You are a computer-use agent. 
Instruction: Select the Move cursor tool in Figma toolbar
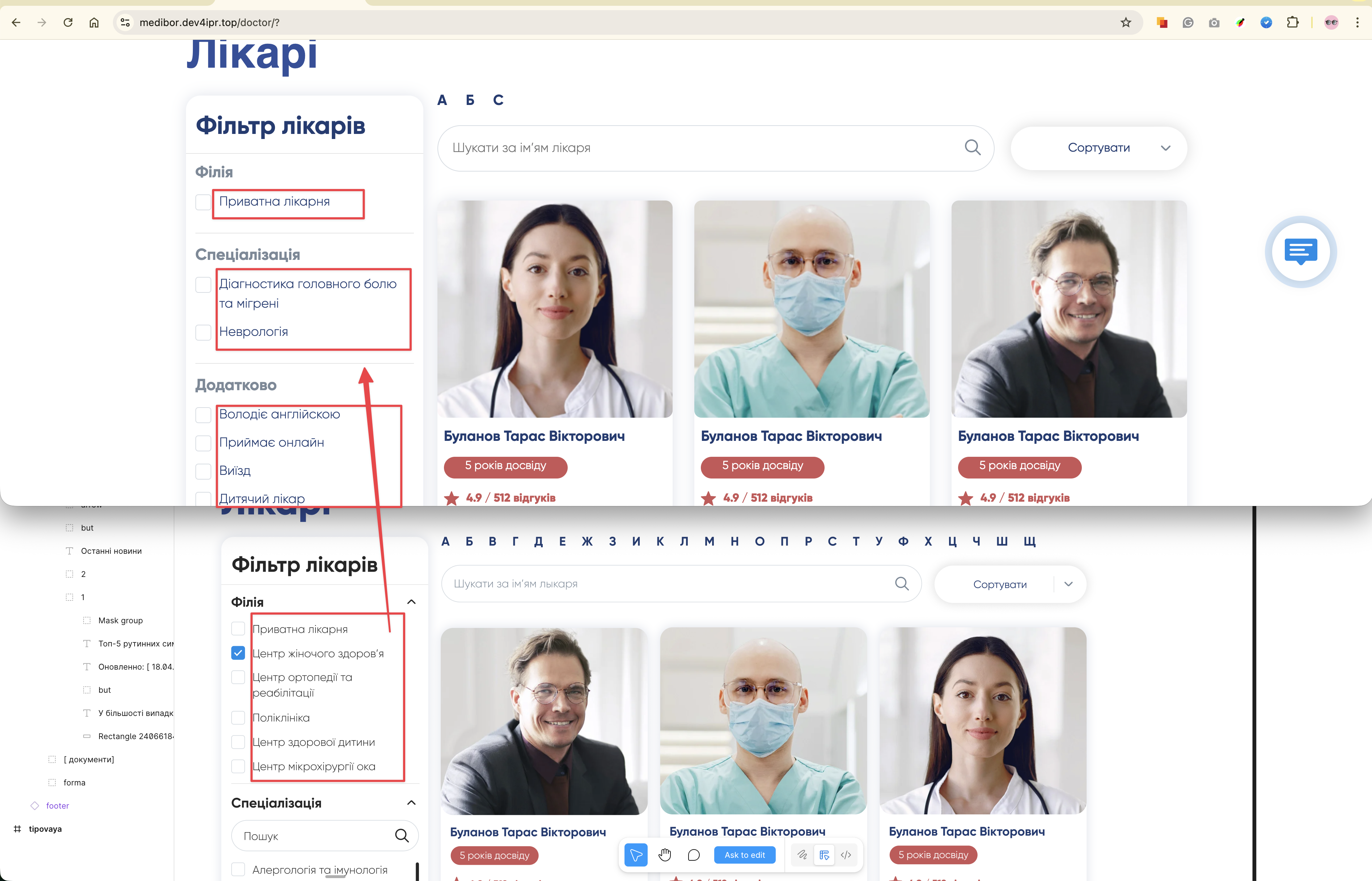pos(635,855)
